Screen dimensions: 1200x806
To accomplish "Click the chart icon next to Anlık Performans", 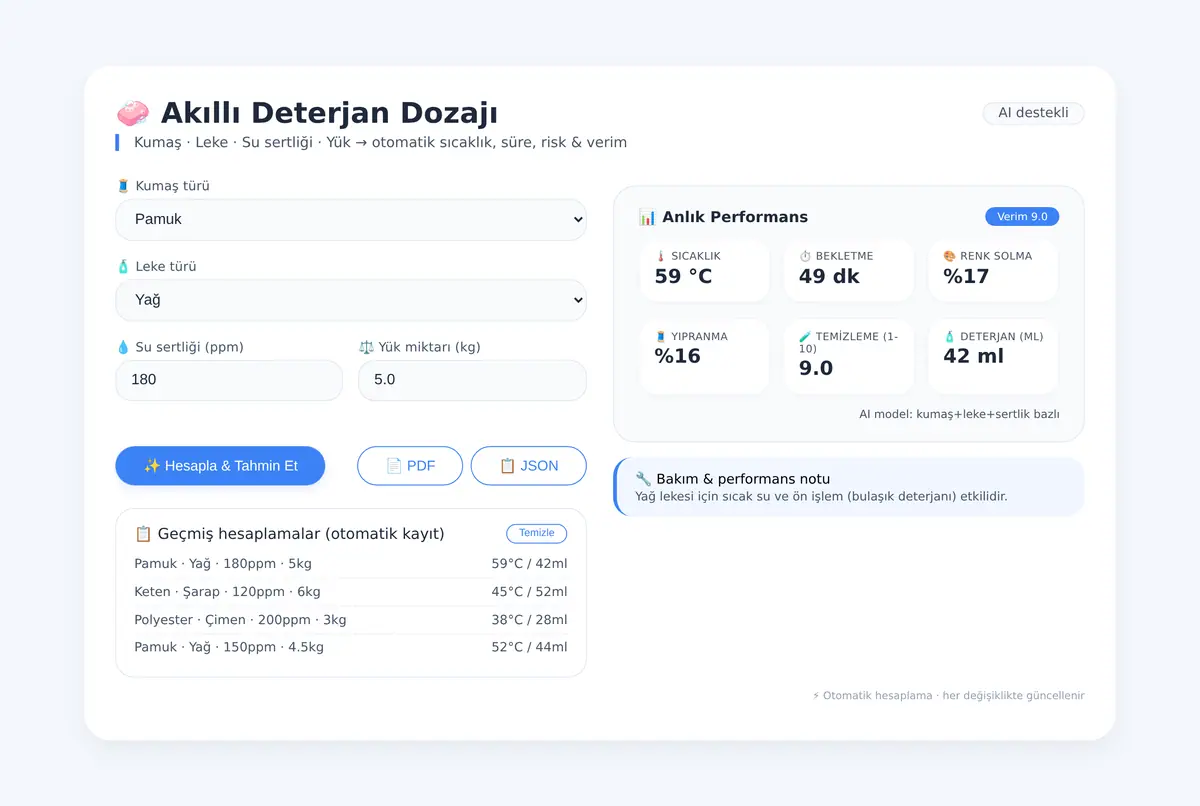I will coord(647,217).
